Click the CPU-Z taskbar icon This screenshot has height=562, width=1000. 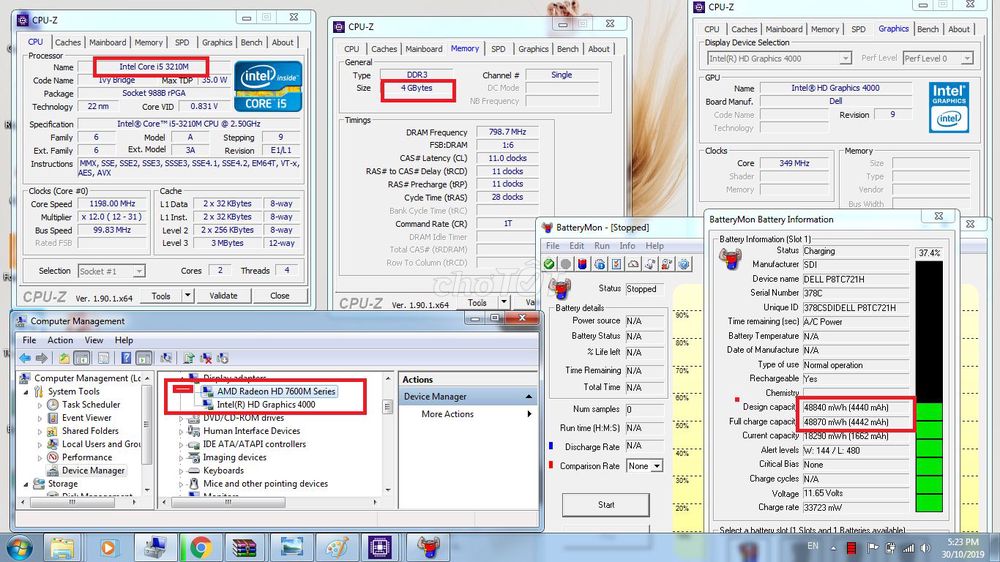380,547
